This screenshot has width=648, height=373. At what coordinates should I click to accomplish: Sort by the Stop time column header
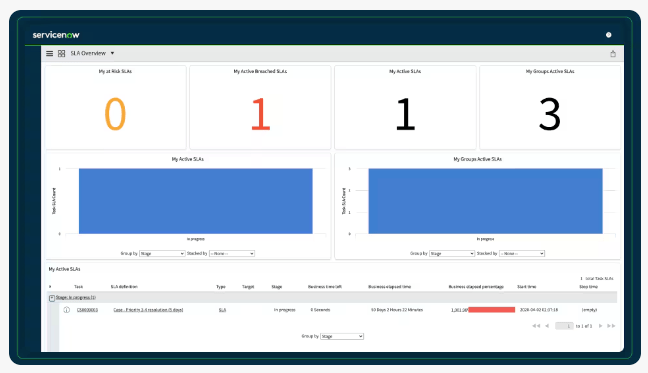(x=588, y=287)
